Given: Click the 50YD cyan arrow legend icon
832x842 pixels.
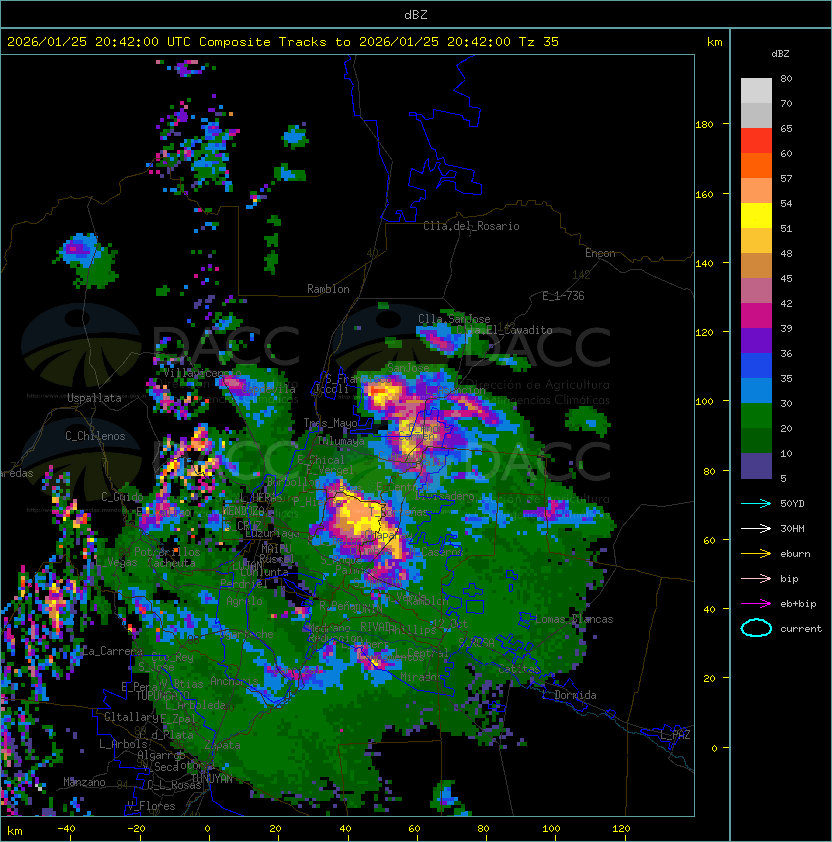Looking at the screenshot, I should 756,503.
